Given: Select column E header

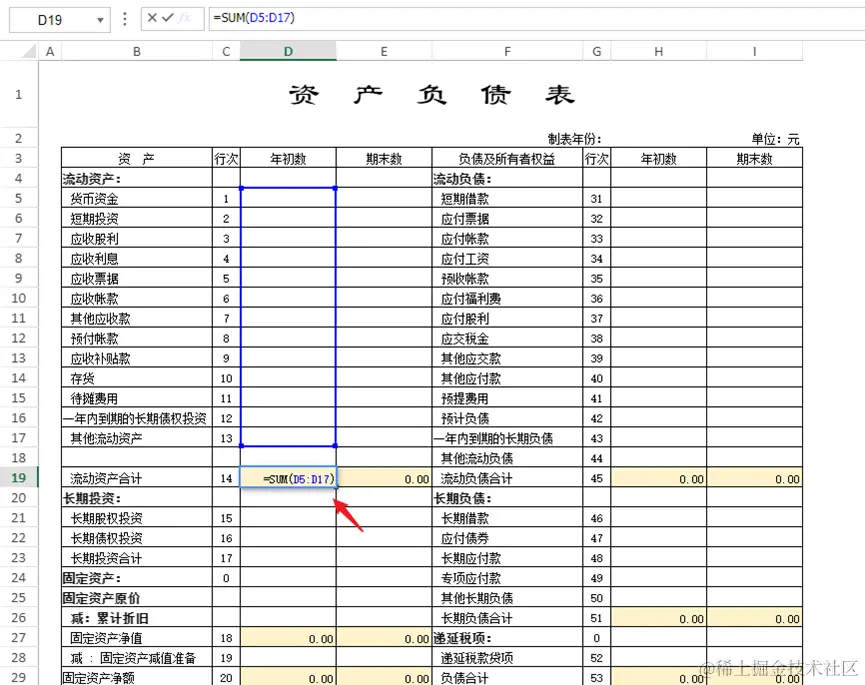Looking at the screenshot, I should point(384,52).
